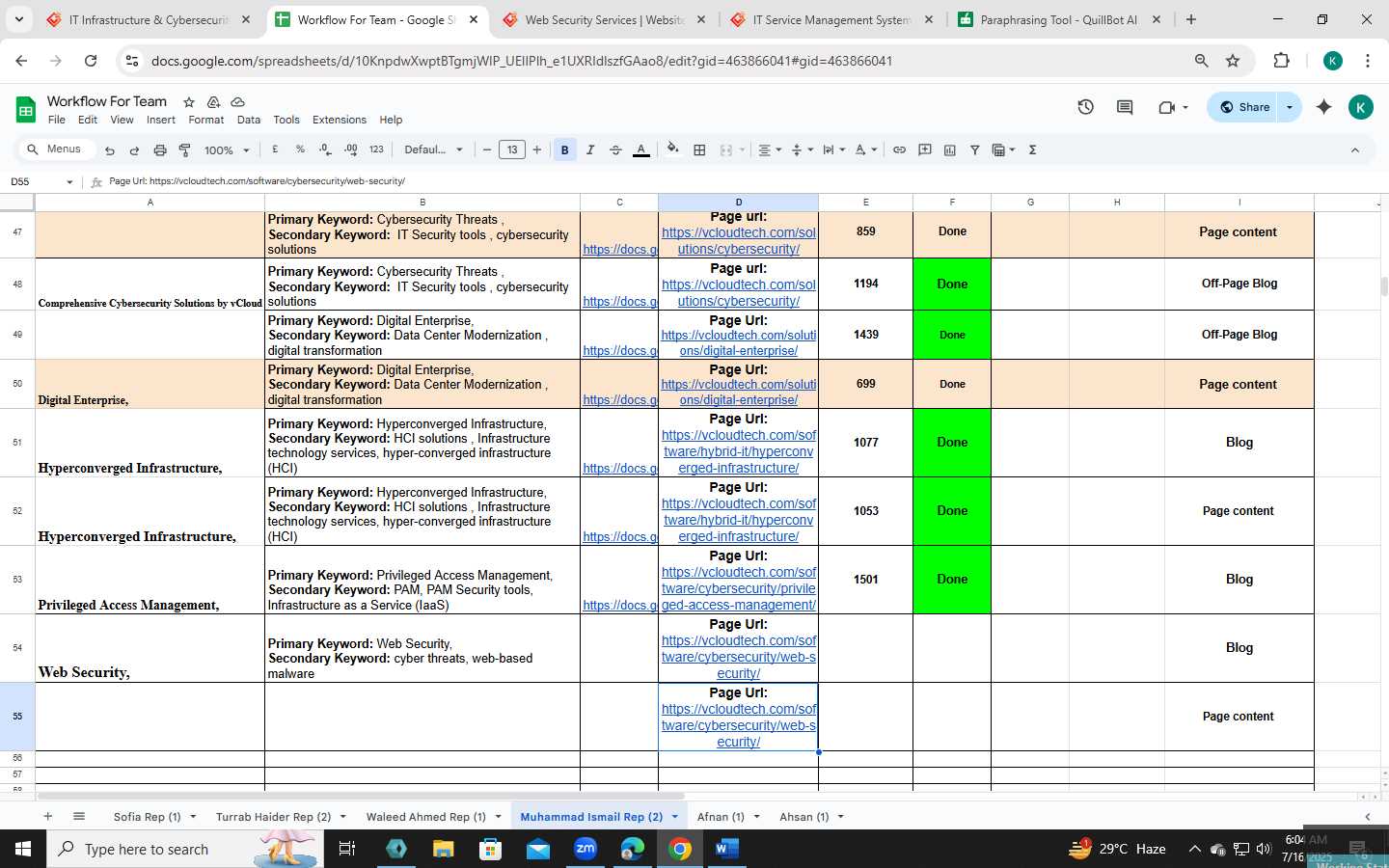This screenshot has width=1389, height=868.
Task: Star the Workflow For Team document
Action: click(189, 101)
